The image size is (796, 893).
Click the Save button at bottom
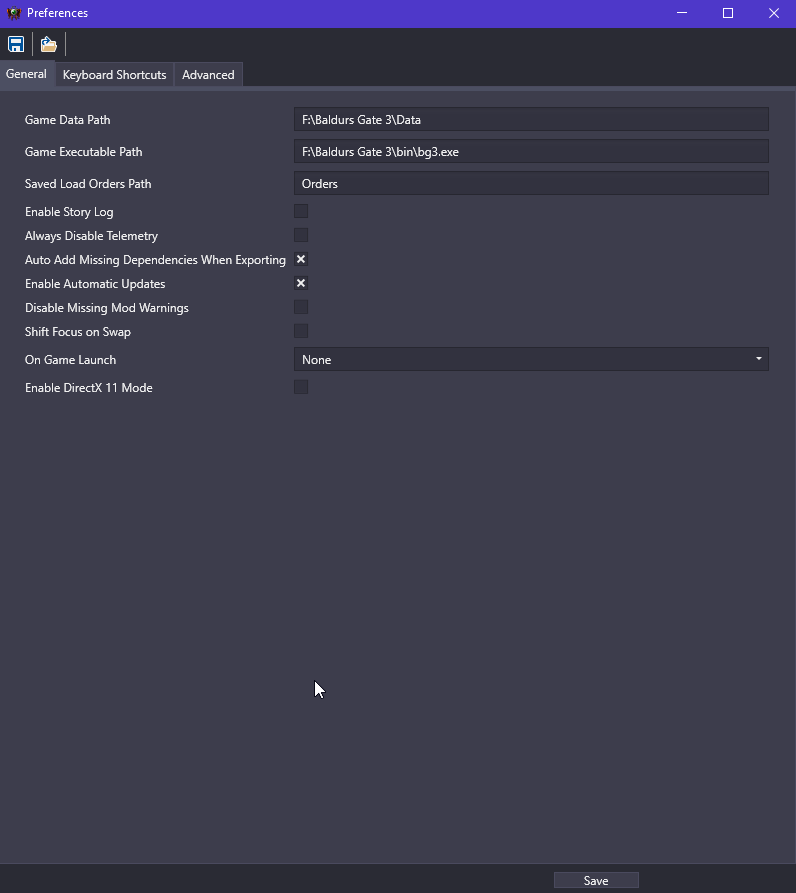point(596,880)
